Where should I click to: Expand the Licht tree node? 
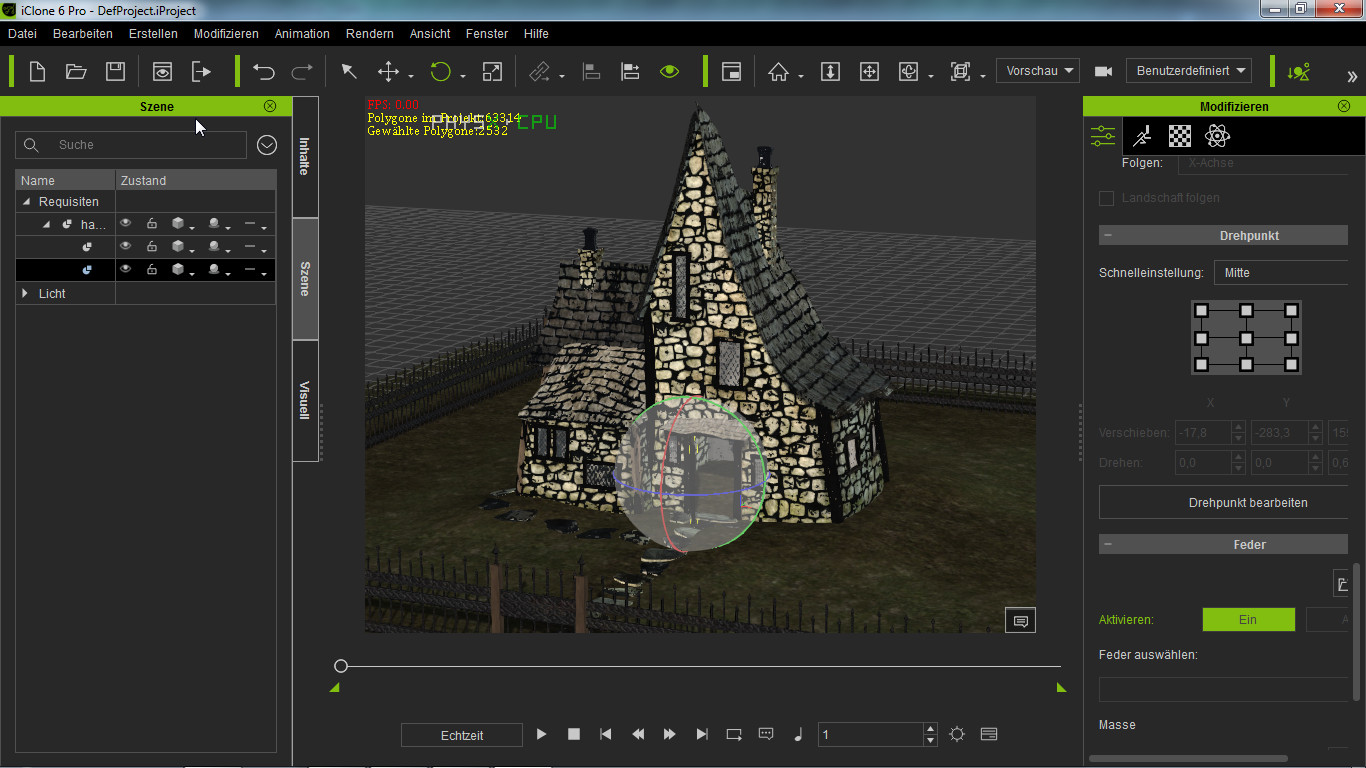point(26,294)
